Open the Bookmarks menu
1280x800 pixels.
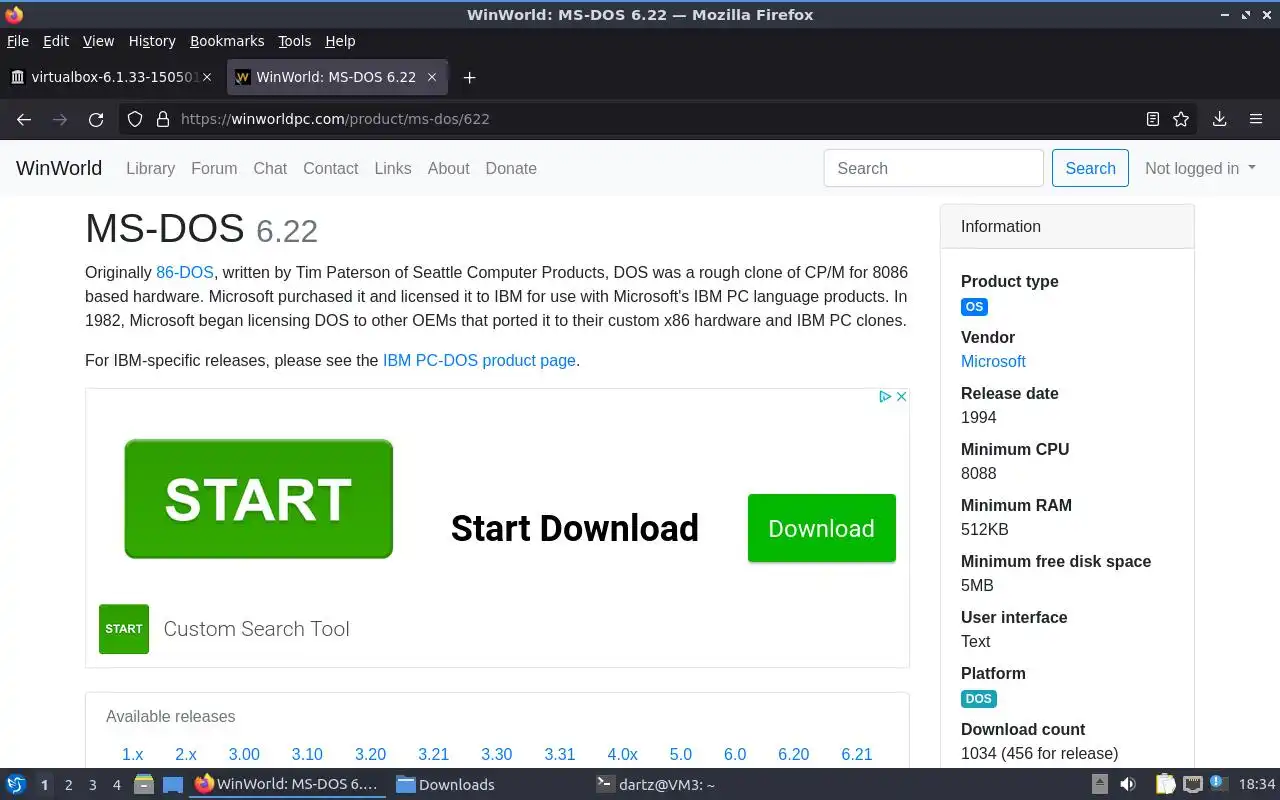(227, 41)
